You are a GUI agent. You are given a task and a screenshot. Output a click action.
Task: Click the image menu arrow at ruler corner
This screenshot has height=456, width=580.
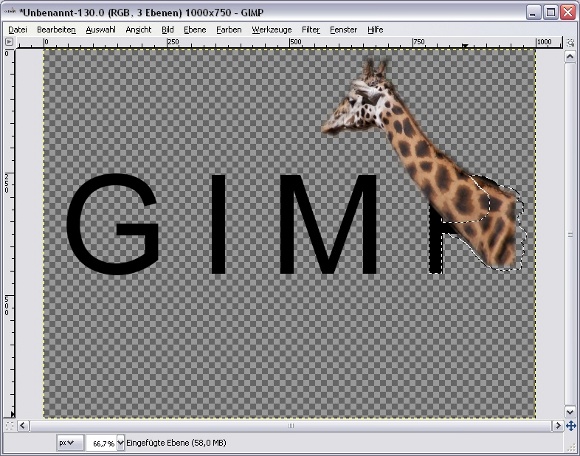[x=9, y=42]
